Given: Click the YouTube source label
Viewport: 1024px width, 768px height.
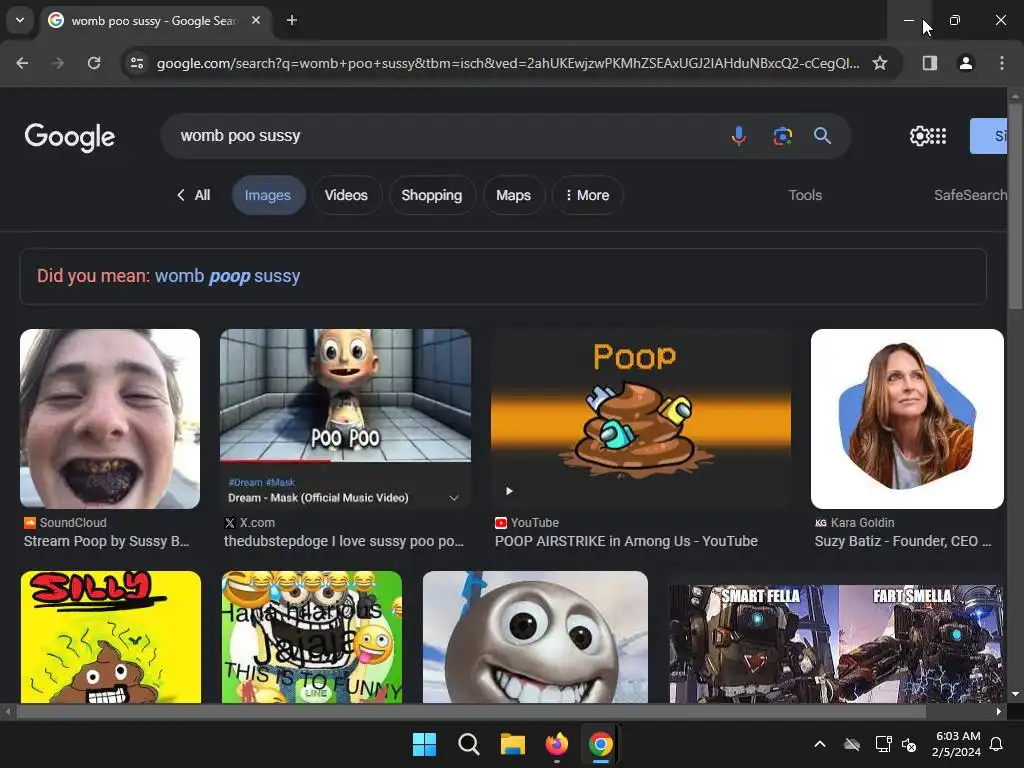Looking at the screenshot, I should (534, 522).
